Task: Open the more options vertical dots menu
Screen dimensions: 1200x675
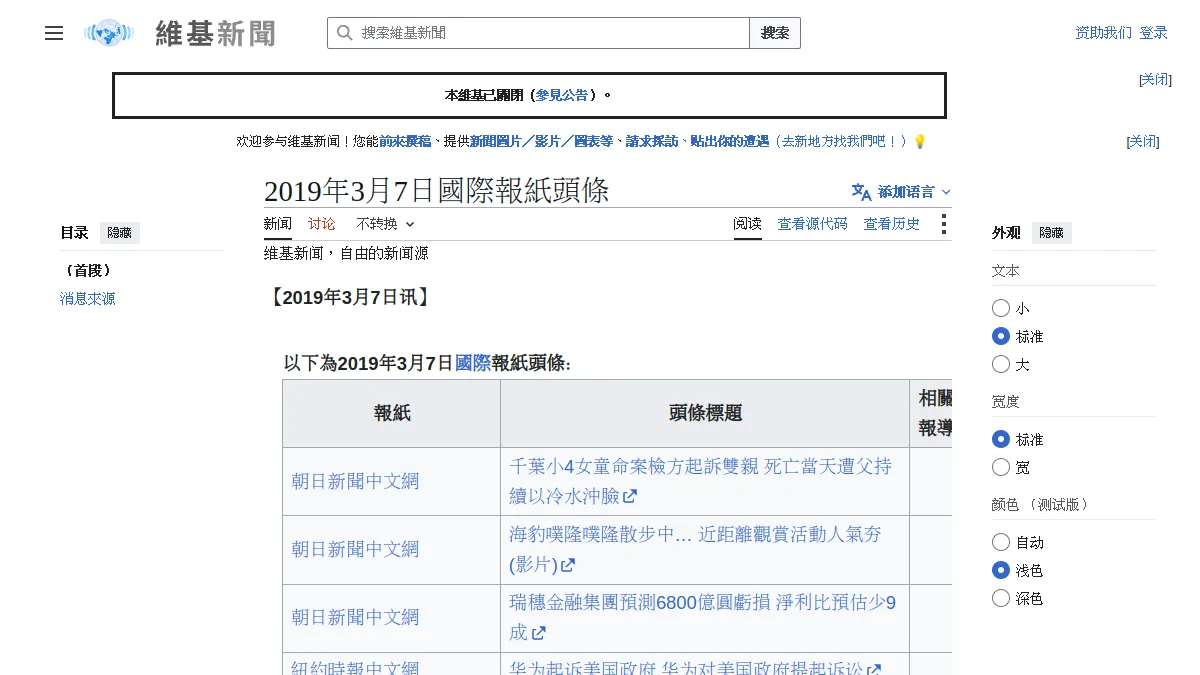Action: pos(943,224)
